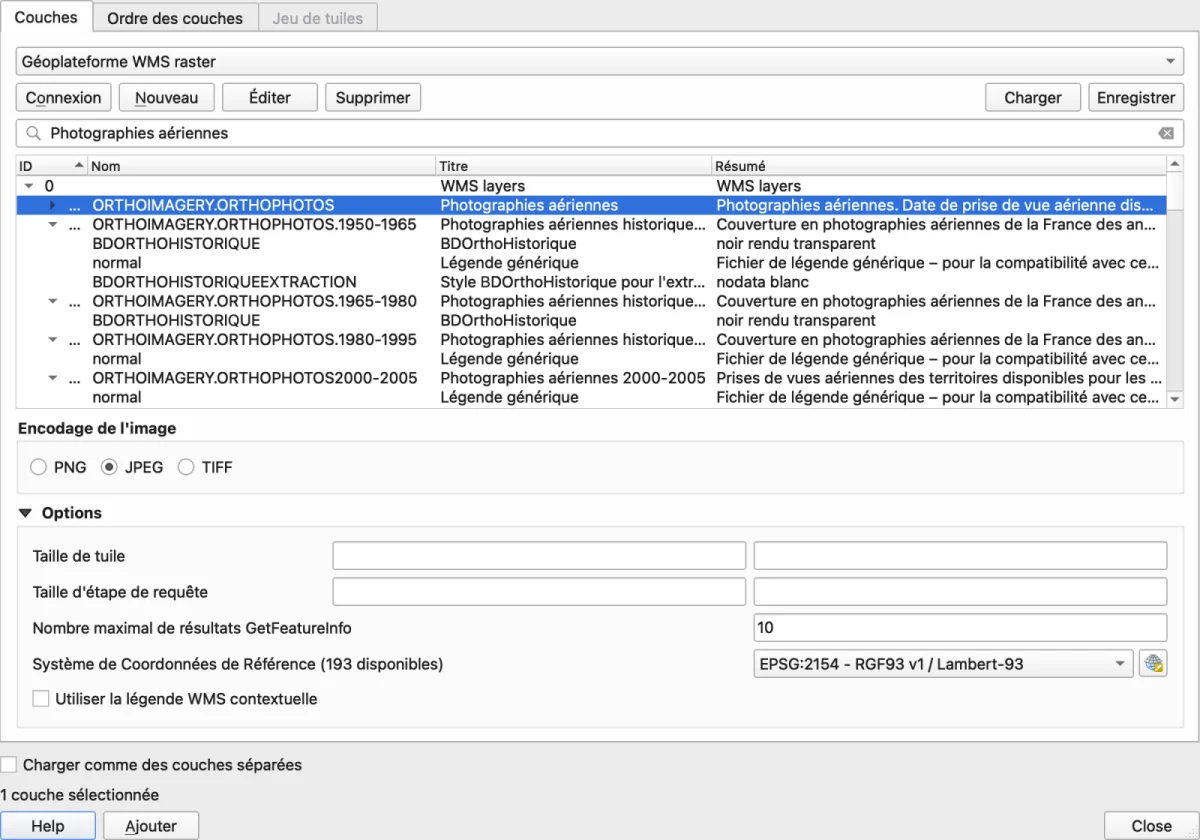Click the 'nodata blanc' summary cell
This screenshot has height=840, width=1200.
[x=763, y=282]
